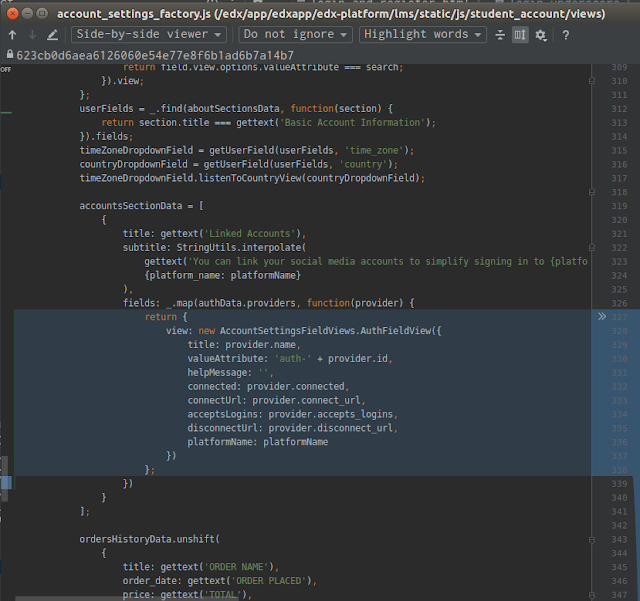Click revision hash 623cb0d6aea6126060e54e77e8f6b1ad6b7a14b7

pos(155,55)
